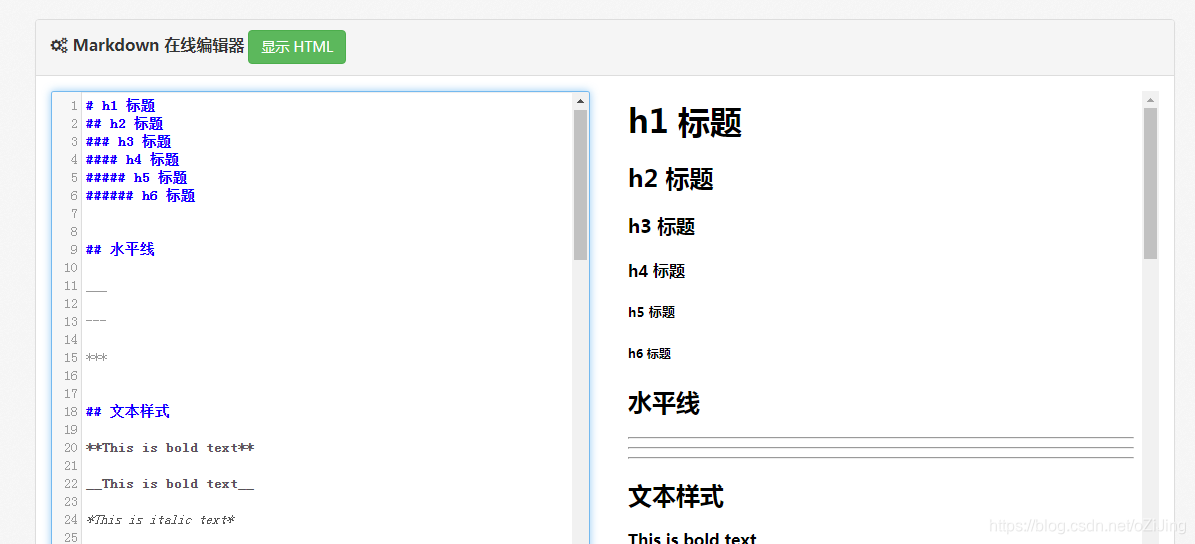This screenshot has width=1195, height=544.
Task: Place cursor in '# h1 标题' source line
Action: pyautogui.click(x=121, y=105)
